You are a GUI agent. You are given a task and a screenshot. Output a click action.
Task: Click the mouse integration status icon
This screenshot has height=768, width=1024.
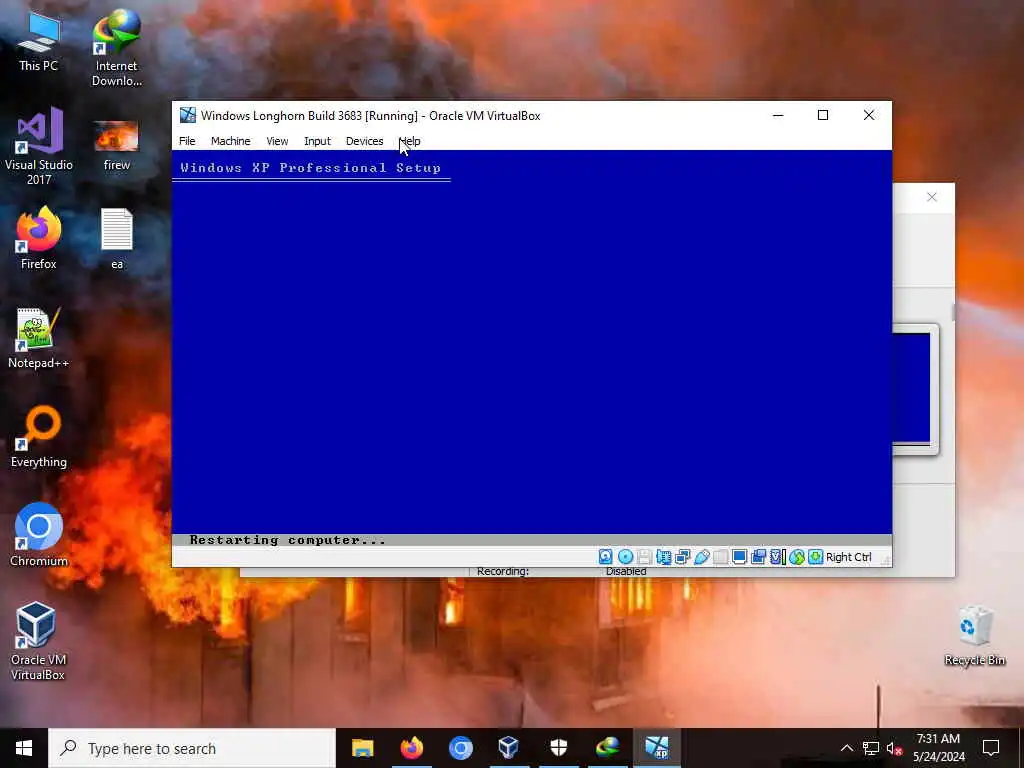click(797, 556)
